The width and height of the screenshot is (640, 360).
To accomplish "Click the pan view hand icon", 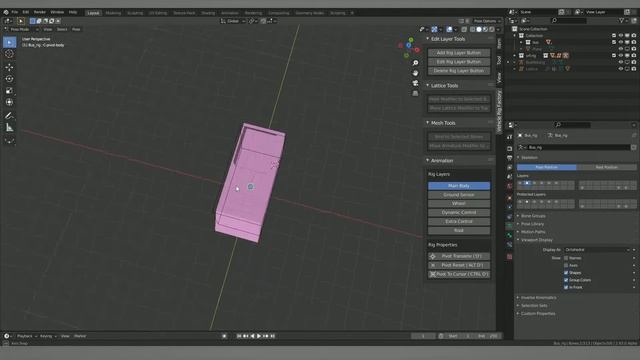I will (415, 73).
